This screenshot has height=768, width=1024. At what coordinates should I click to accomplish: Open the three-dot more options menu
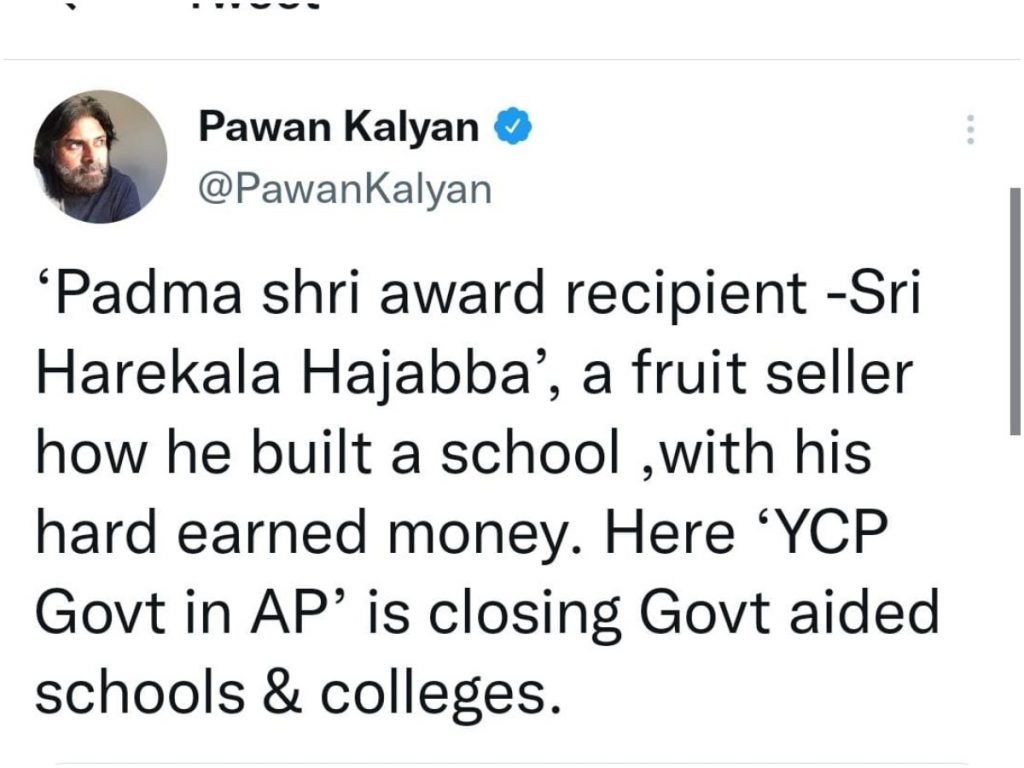pos(968,130)
